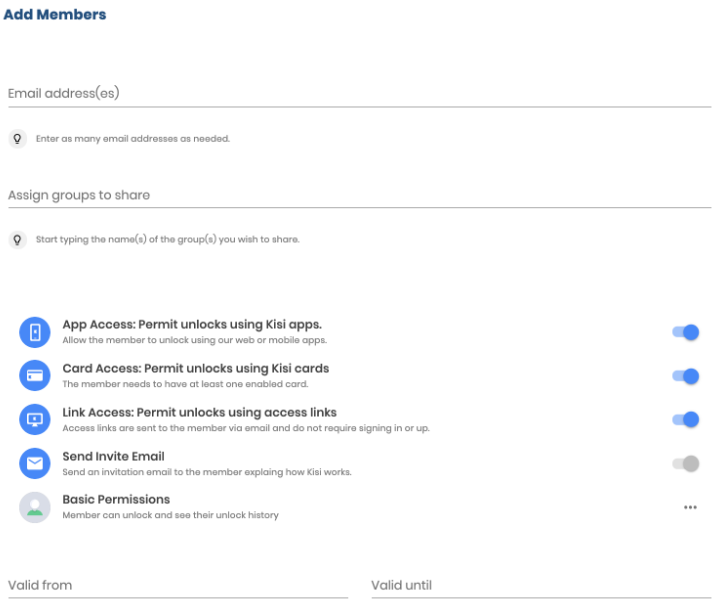Viewport: 720px width, 610px height.
Task: Click the Link Access monitor icon
Action: [x=35, y=419]
